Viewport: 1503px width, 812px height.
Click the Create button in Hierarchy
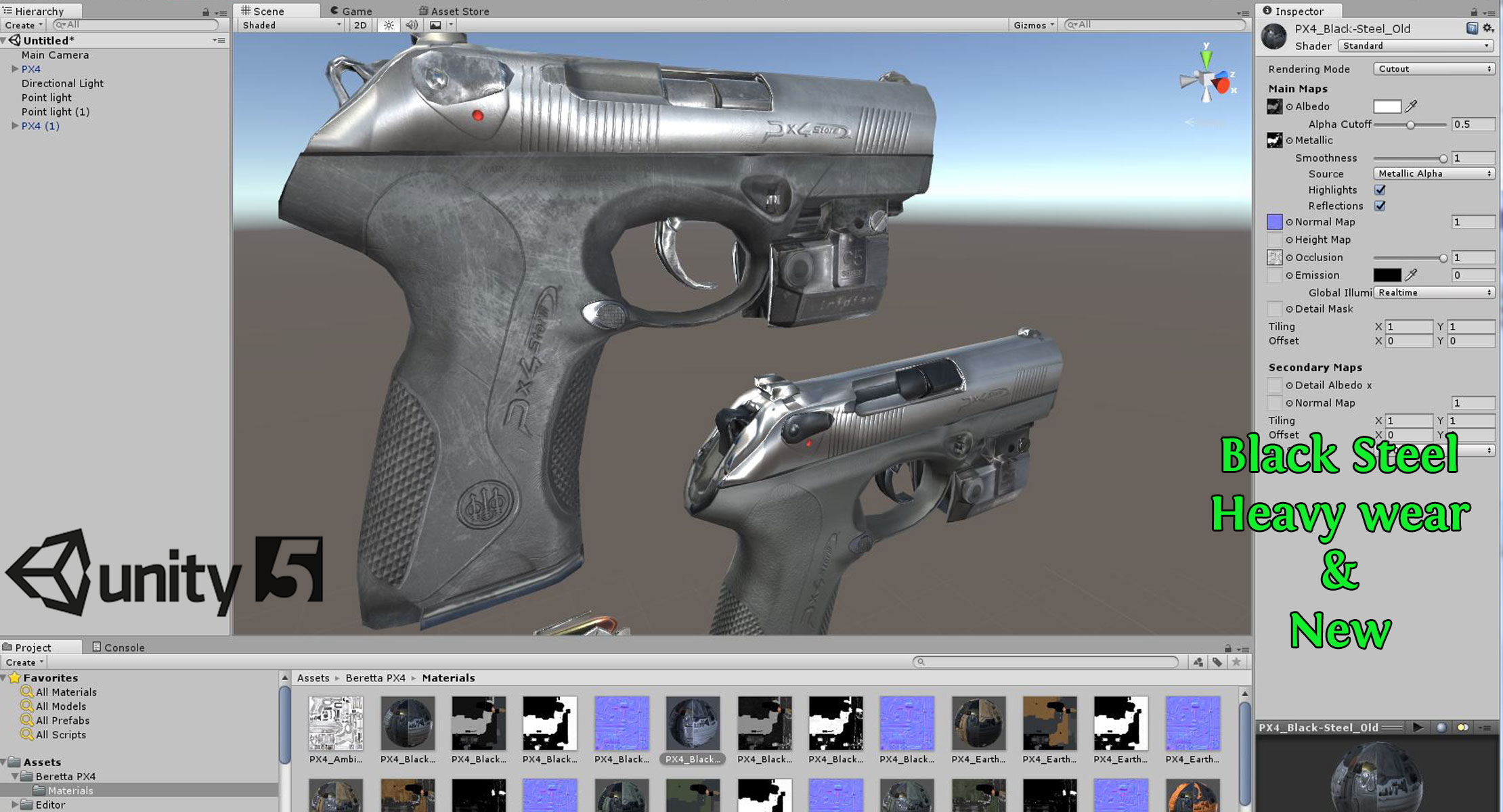click(x=20, y=25)
